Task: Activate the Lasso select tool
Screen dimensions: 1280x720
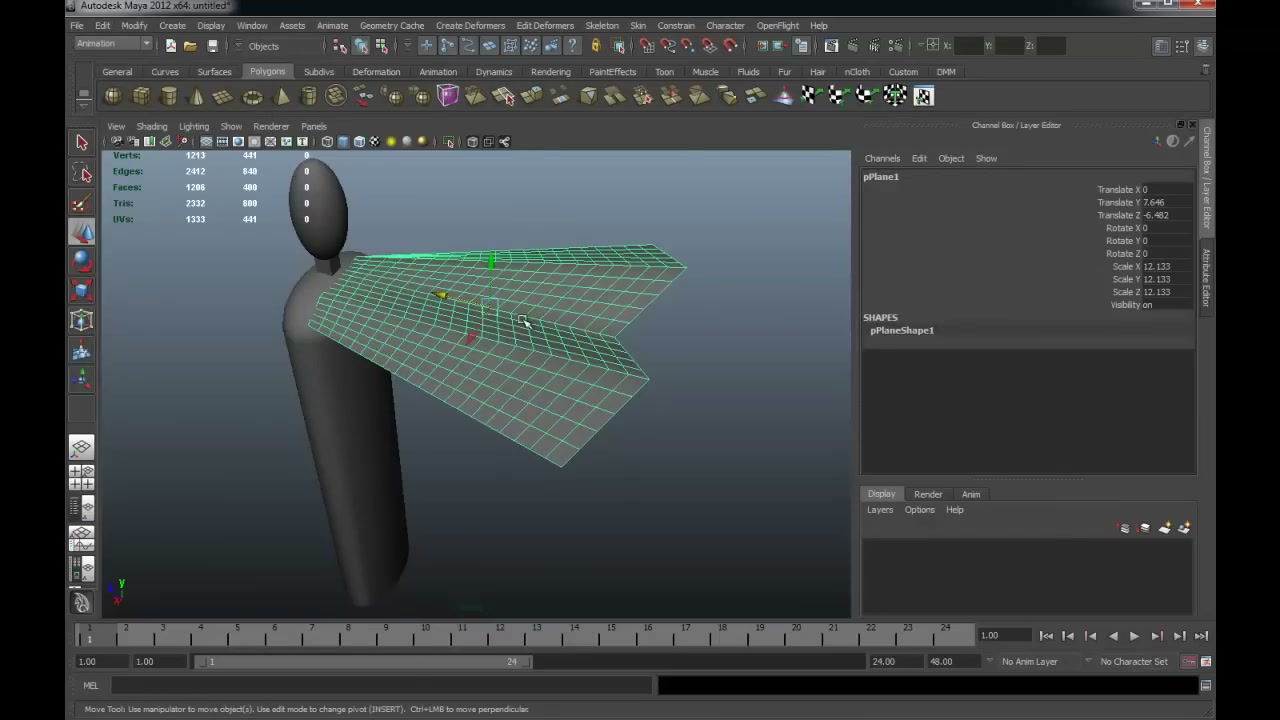Action: [82, 174]
